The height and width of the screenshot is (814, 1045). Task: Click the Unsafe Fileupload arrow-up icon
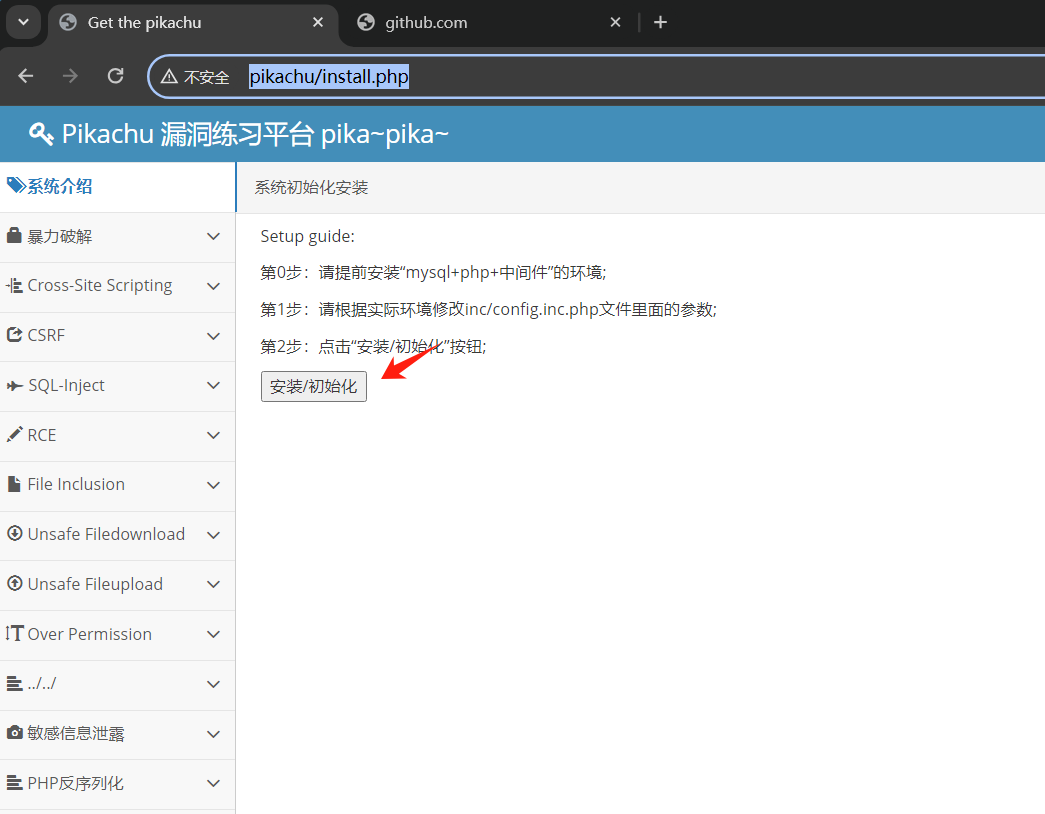[x=15, y=583]
